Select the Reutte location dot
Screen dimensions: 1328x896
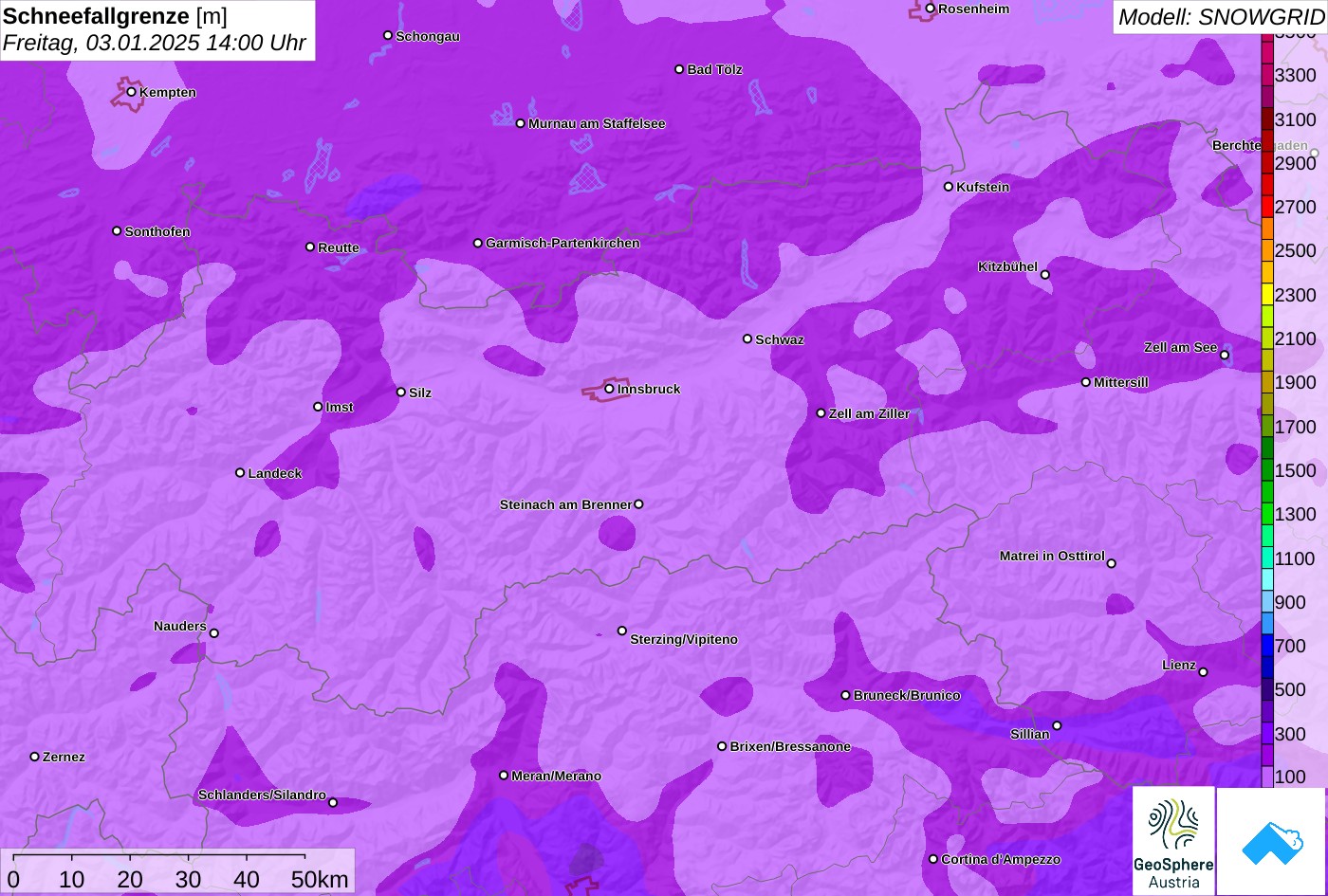(309, 247)
